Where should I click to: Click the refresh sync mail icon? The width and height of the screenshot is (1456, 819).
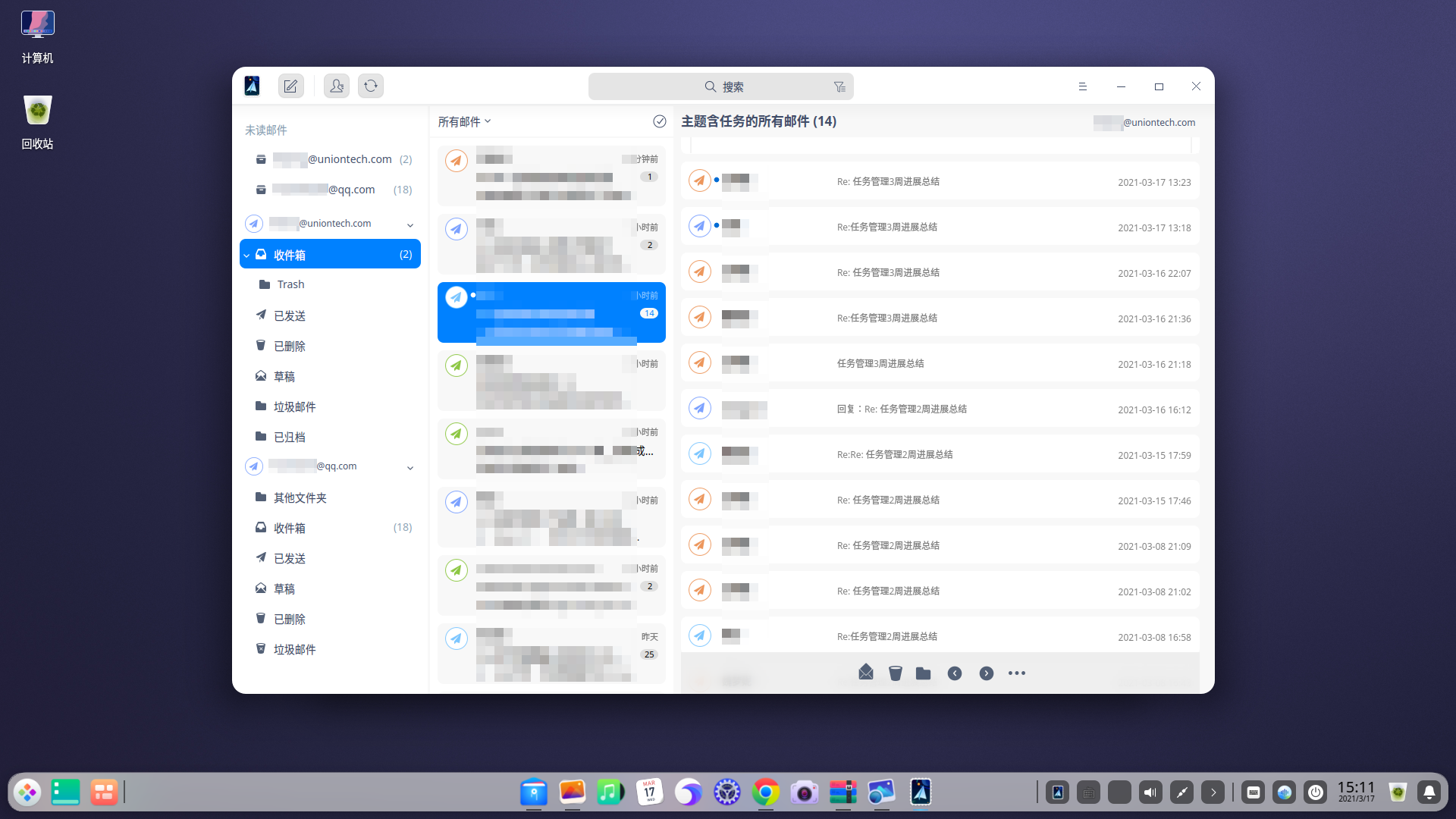[x=371, y=86]
